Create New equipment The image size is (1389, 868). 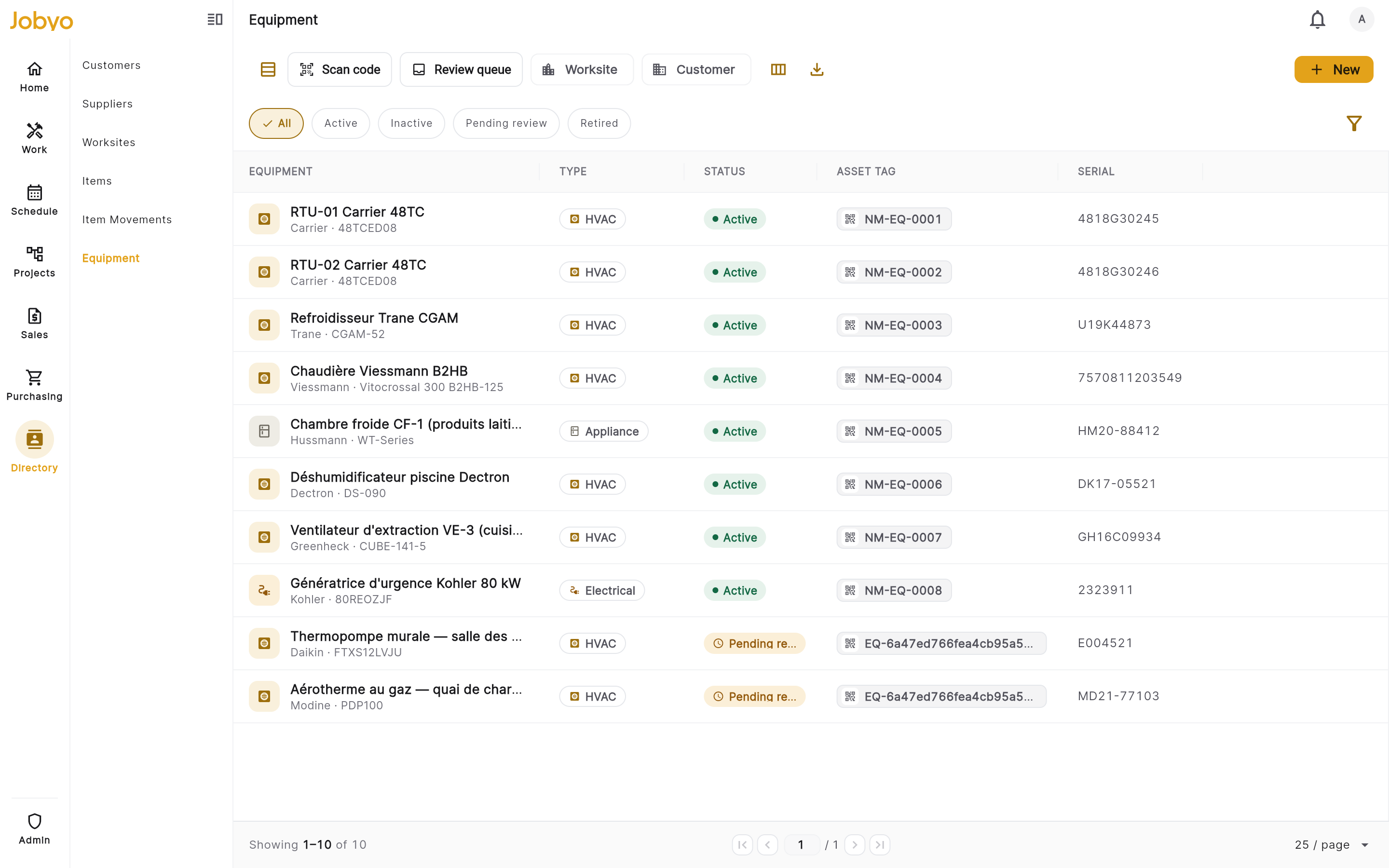coord(1334,69)
